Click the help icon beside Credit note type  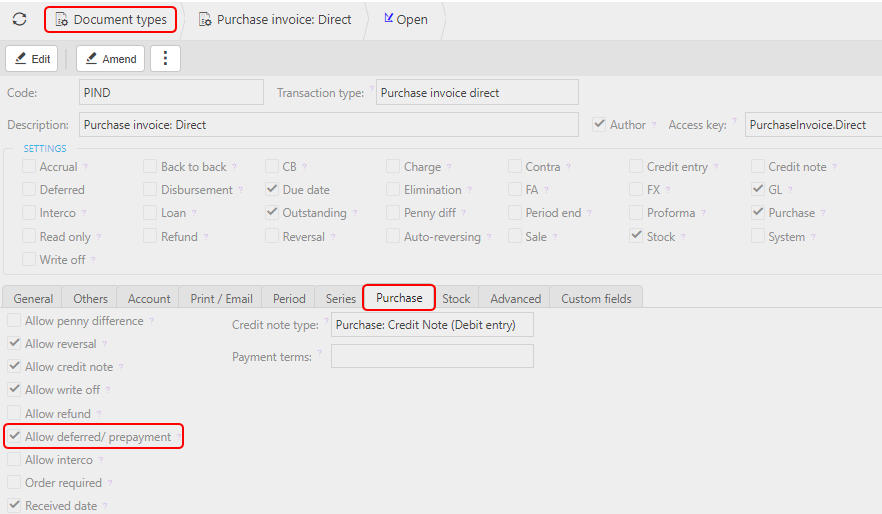pyautogui.click(x=325, y=321)
